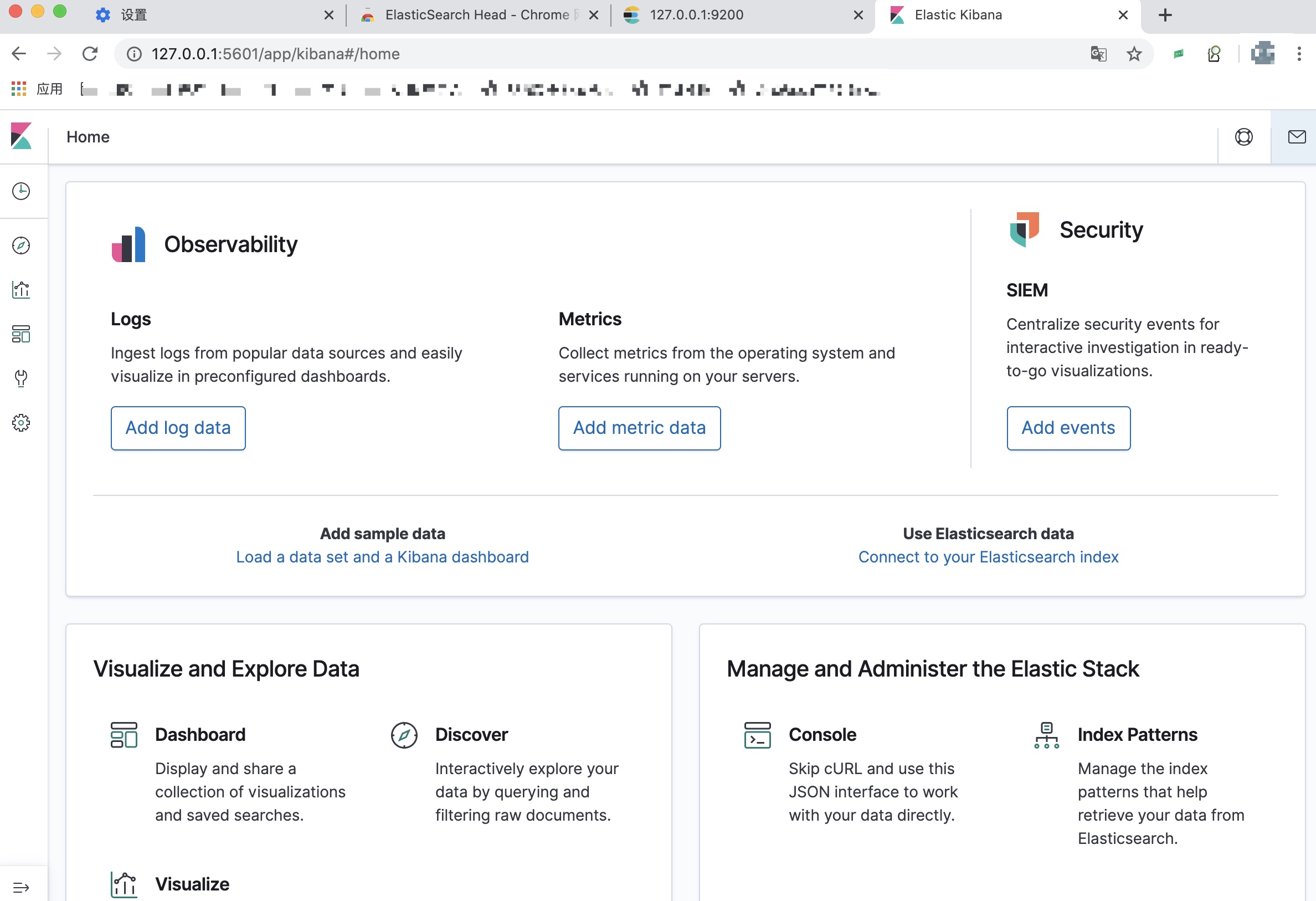1316x901 pixels.
Task: Open the green figure extension icon in toolbar
Action: pyautogui.click(x=1214, y=54)
